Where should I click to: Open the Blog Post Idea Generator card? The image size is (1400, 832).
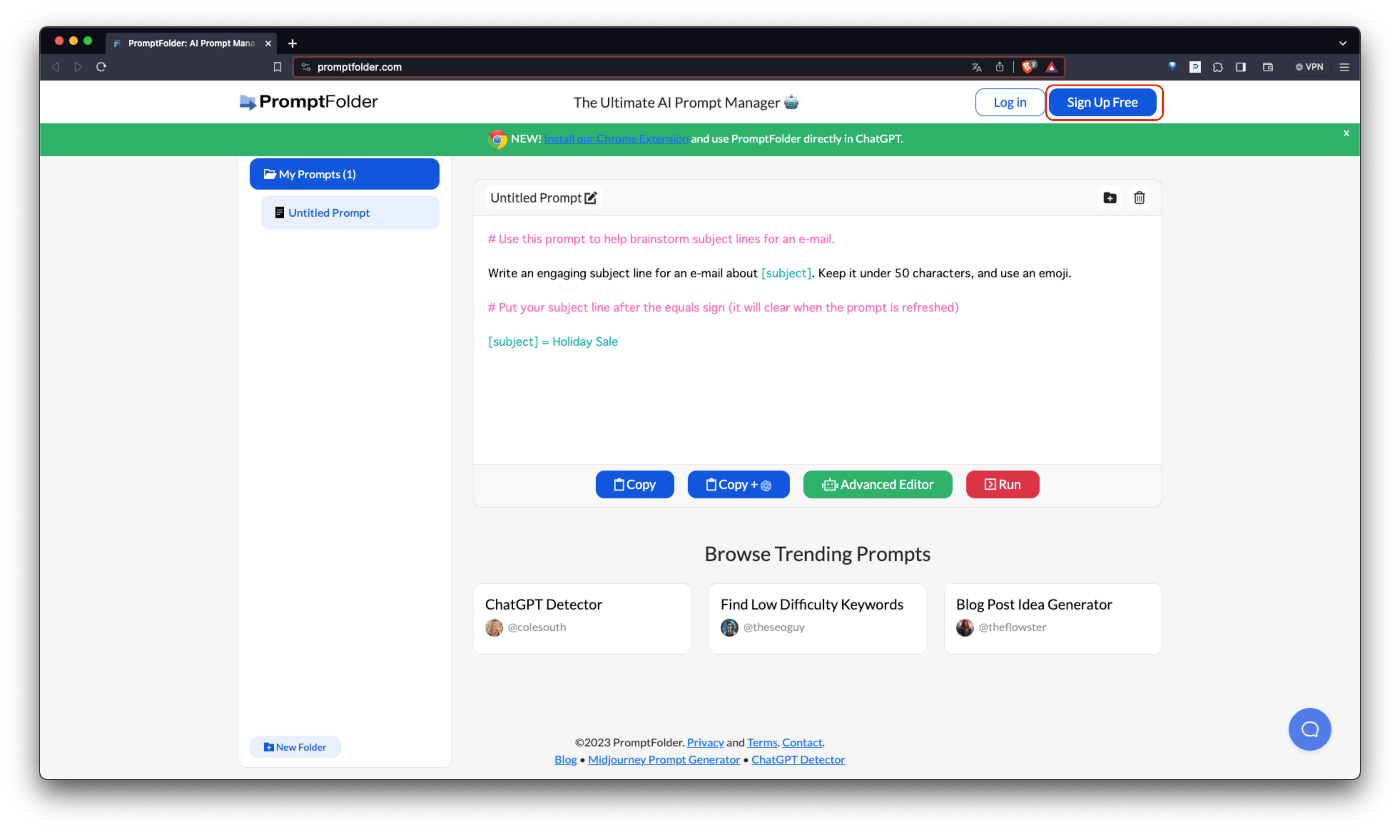(1053, 619)
